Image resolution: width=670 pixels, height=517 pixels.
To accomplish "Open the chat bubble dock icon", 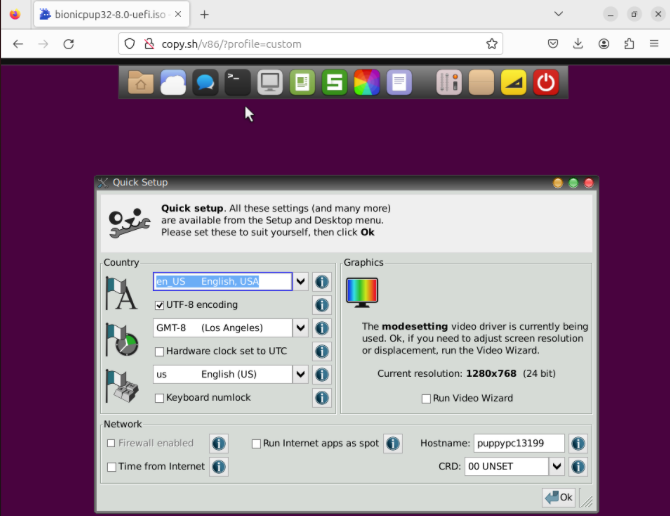I will pos(205,82).
